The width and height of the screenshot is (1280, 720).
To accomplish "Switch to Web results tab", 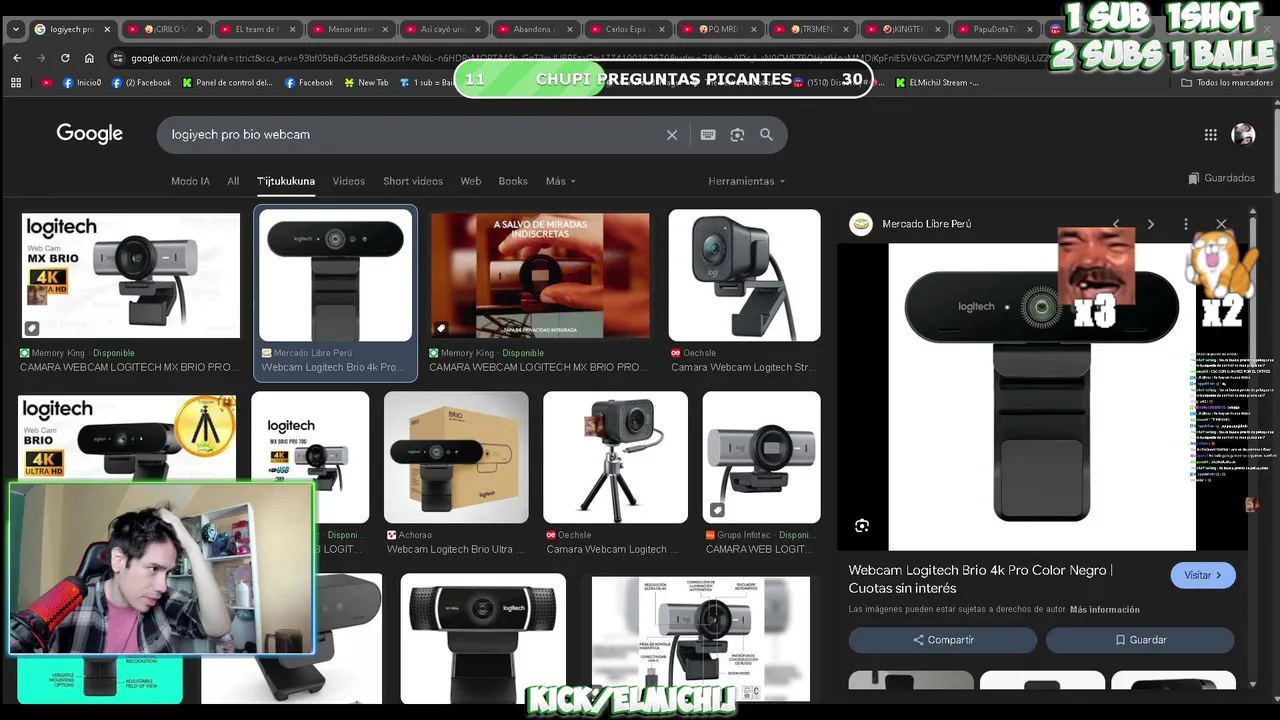I will 471,181.
